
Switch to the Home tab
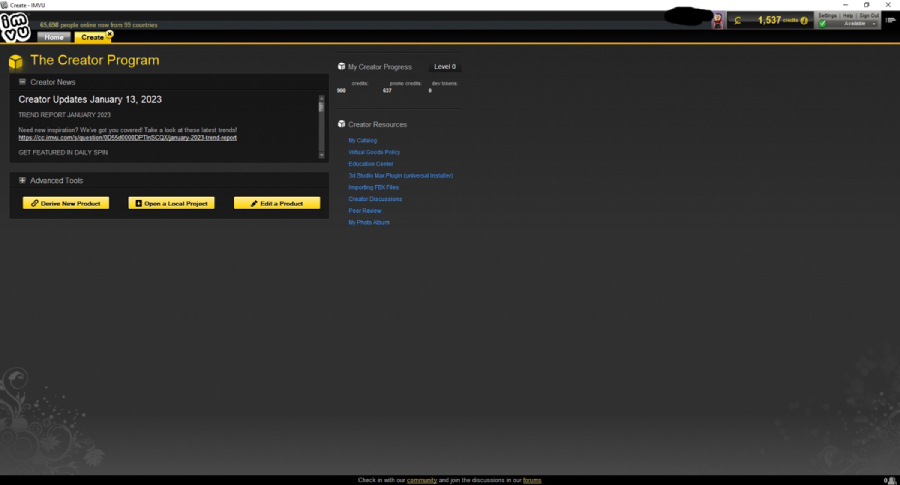point(54,37)
